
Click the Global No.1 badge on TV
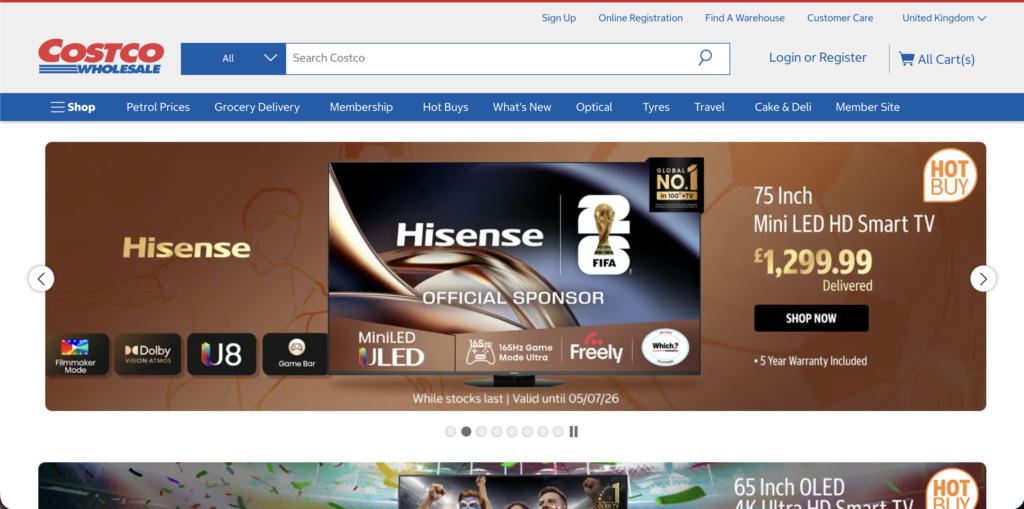(x=676, y=185)
